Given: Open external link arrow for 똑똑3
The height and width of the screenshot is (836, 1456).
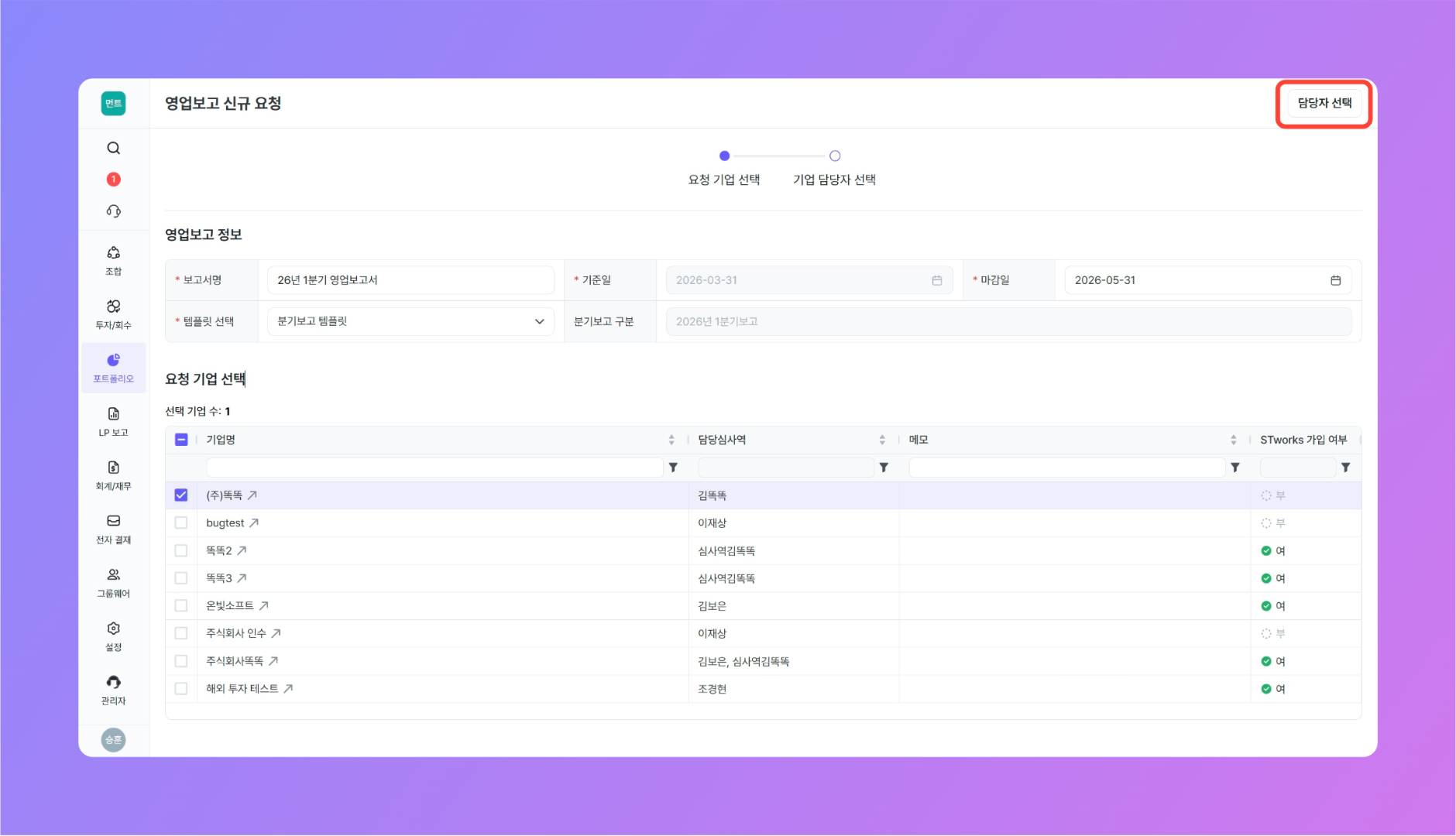Looking at the screenshot, I should (242, 578).
